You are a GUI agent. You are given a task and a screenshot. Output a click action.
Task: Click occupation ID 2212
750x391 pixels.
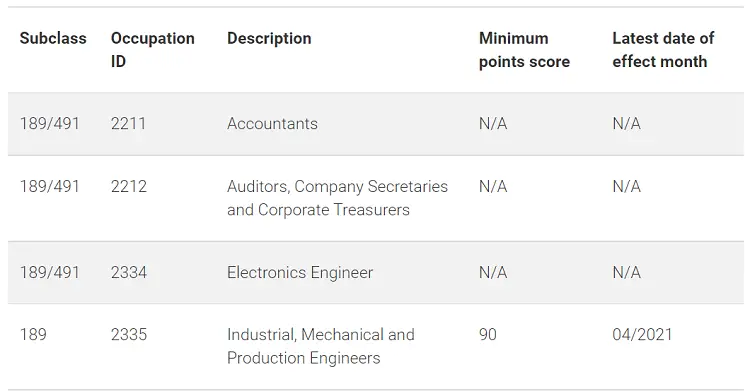point(129,186)
